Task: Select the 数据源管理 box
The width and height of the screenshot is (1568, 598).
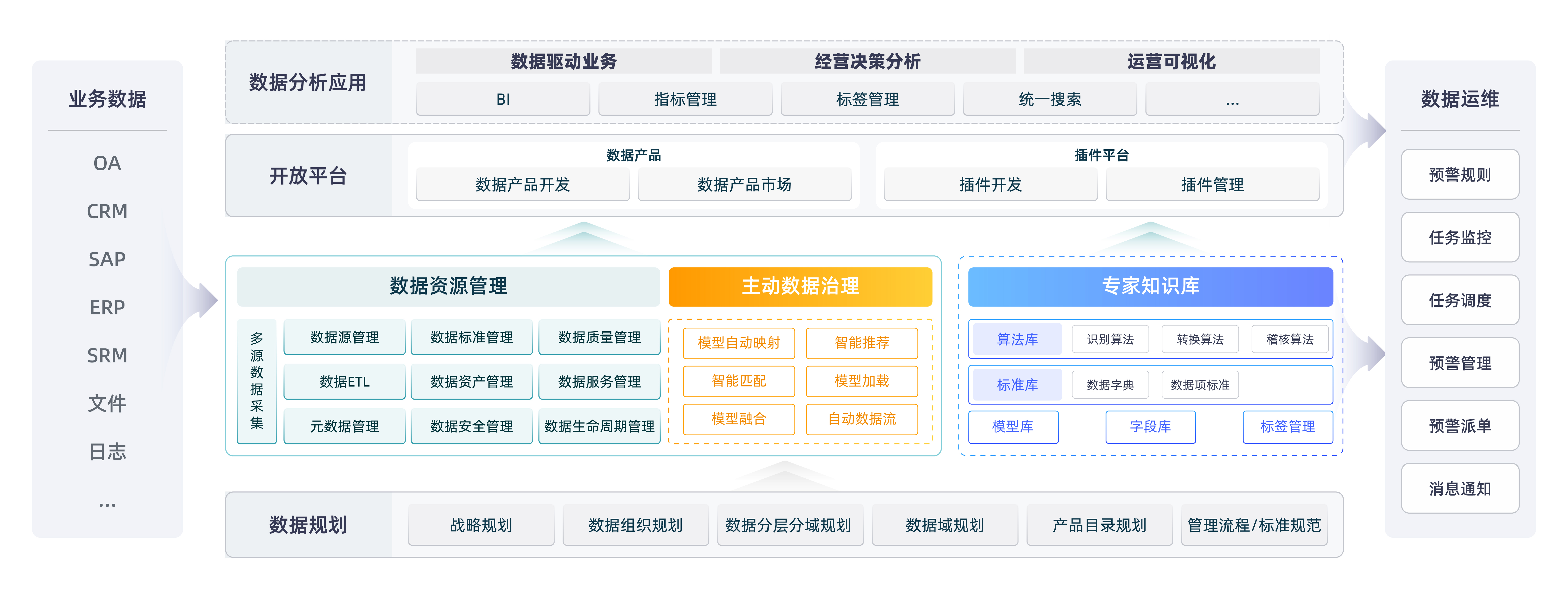Action: [x=344, y=337]
